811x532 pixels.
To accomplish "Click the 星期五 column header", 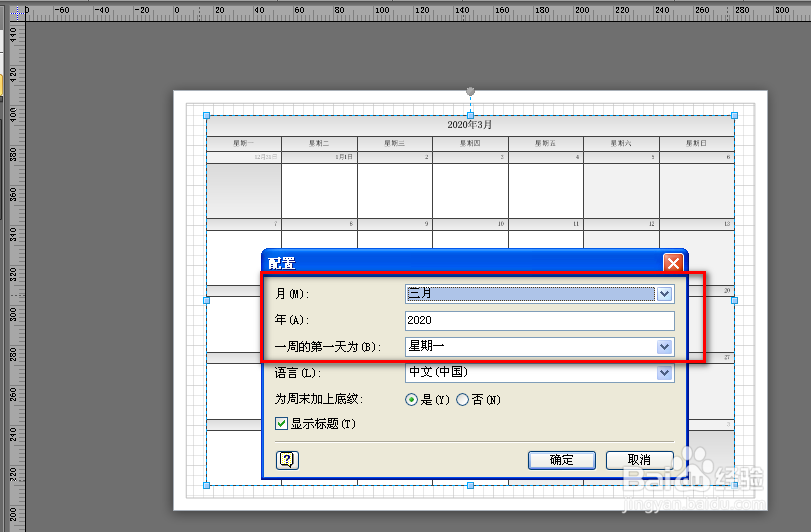I will pyautogui.click(x=546, y=143).
